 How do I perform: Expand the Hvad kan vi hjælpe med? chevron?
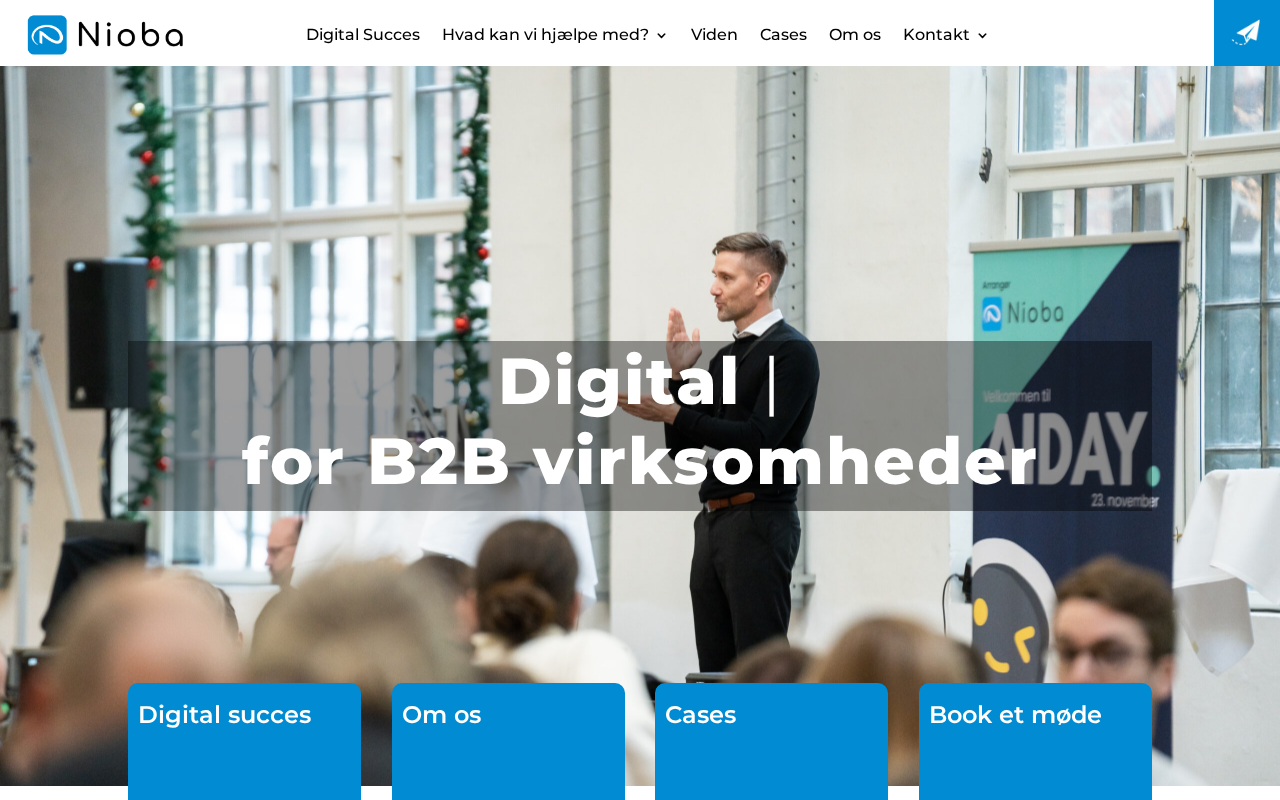tap(661, 36)
